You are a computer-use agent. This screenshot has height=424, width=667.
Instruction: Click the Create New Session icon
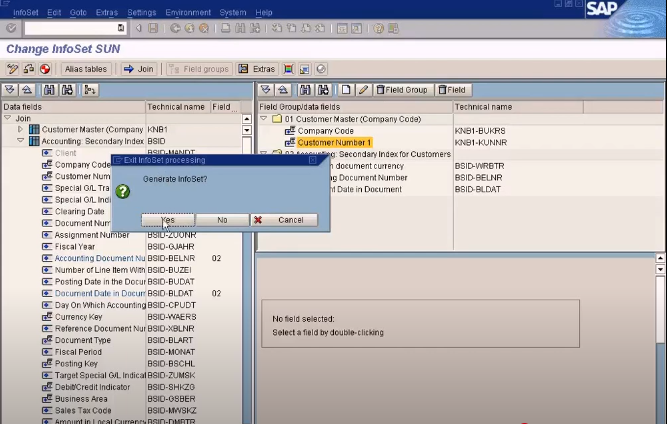[x=342, y=28]
